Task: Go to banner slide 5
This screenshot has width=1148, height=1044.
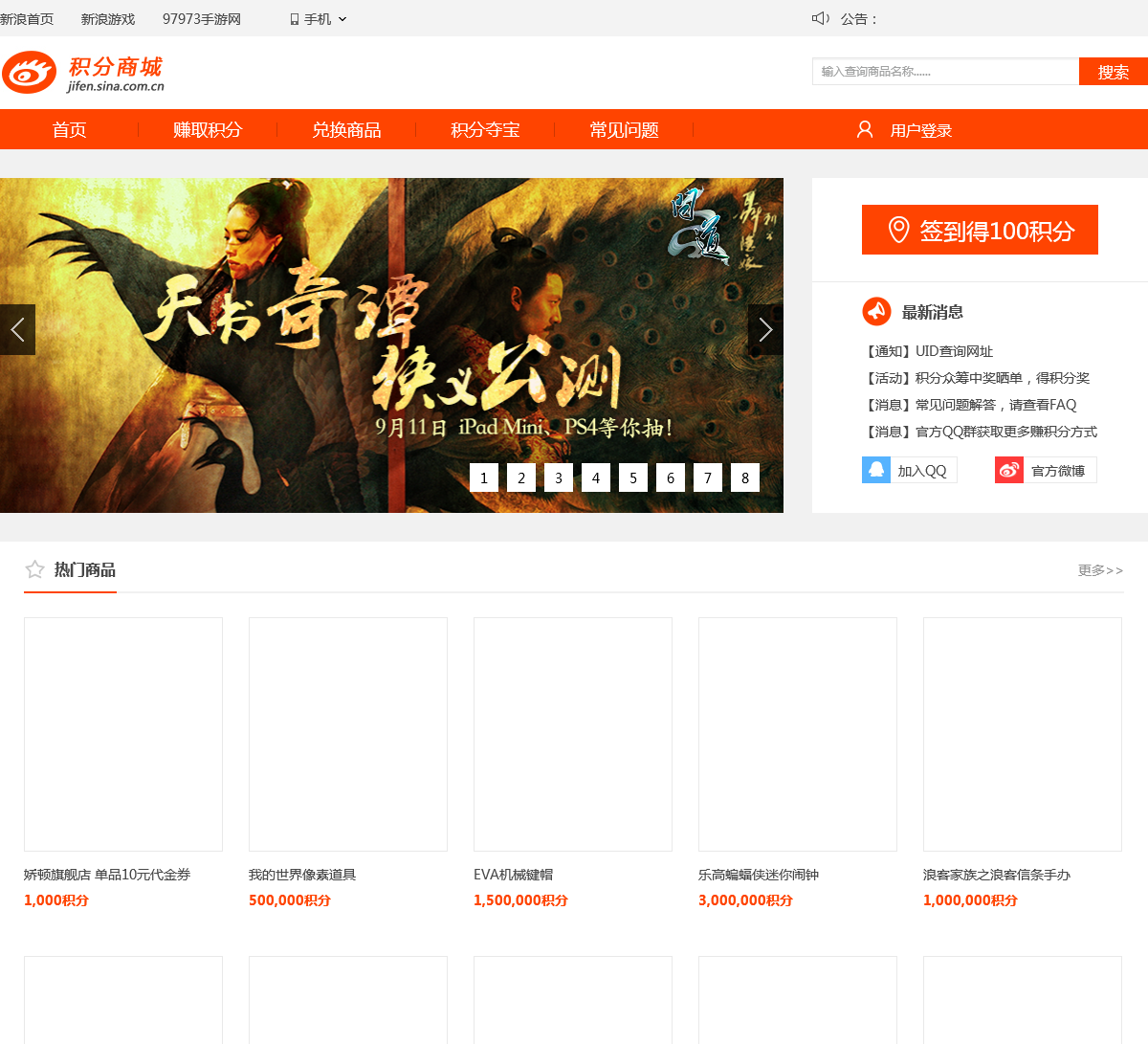Action: point(633,478)
